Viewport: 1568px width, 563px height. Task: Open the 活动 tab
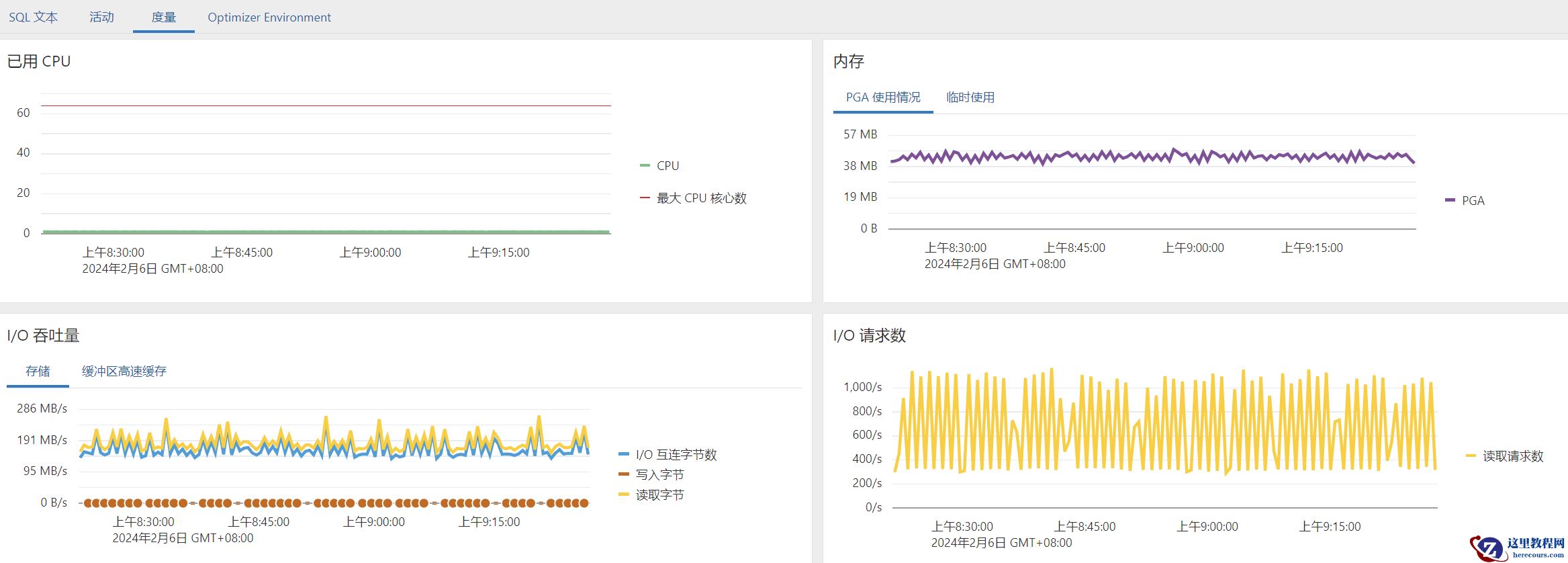coord(102,17)
